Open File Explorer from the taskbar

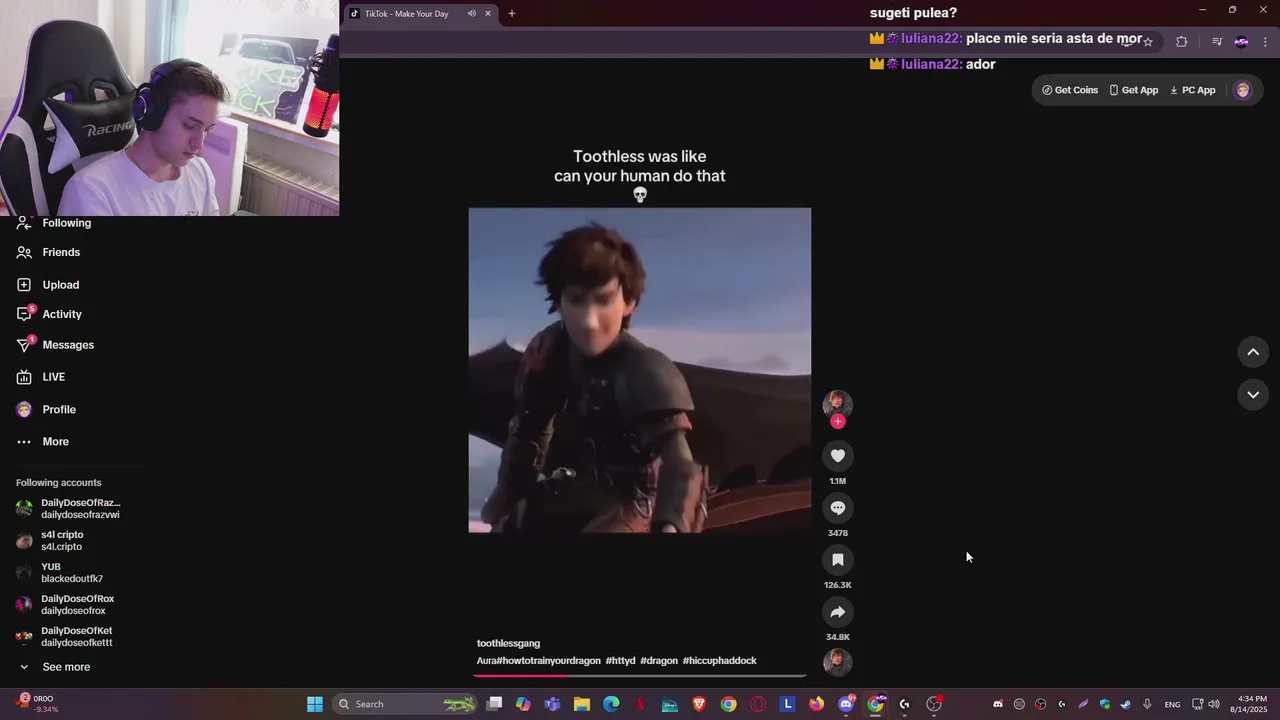(582, 704)
